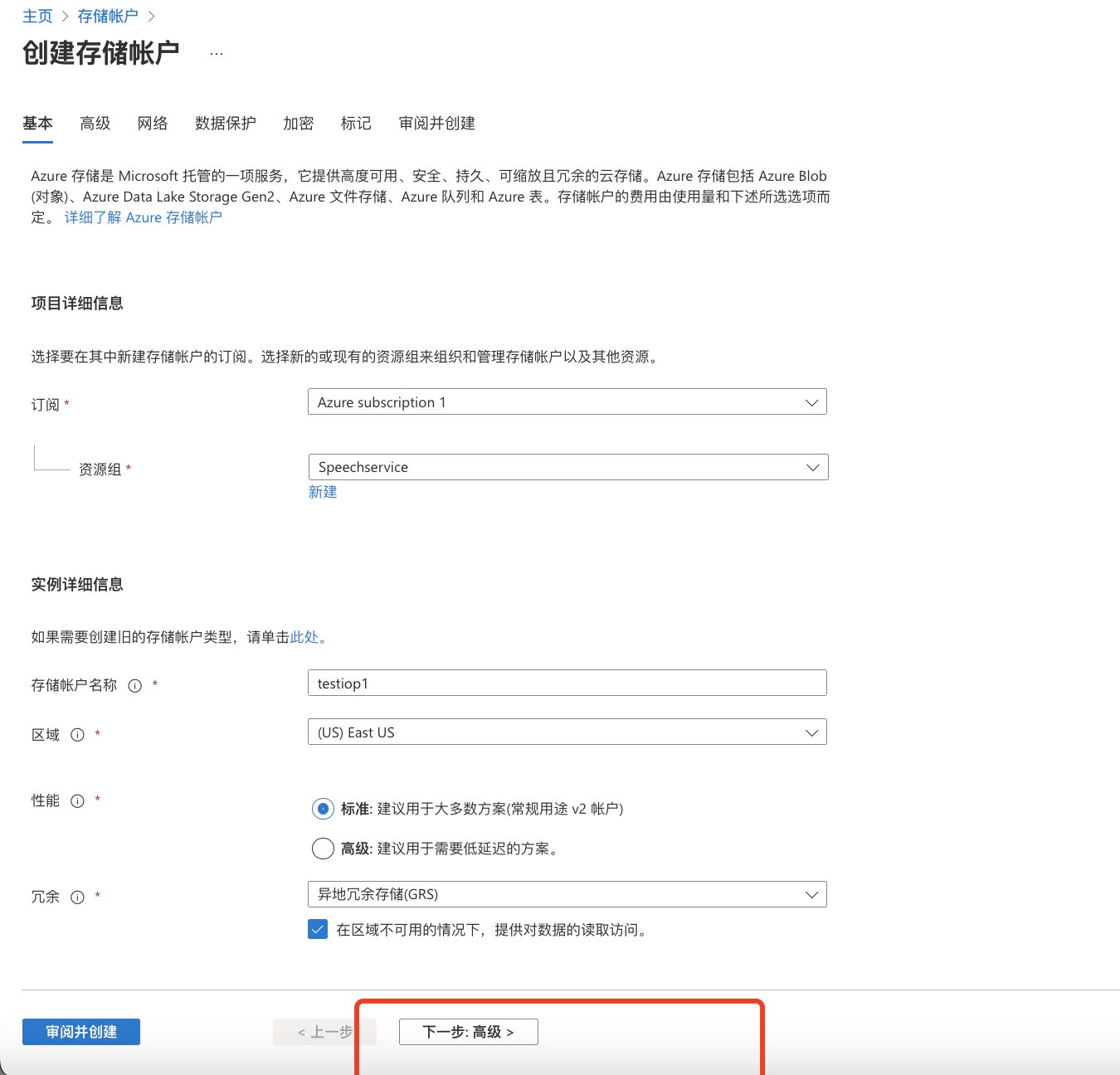Click the info icon beside 性能
The width and height of the screenshot is (1120, 1075).
pos(78,801)
